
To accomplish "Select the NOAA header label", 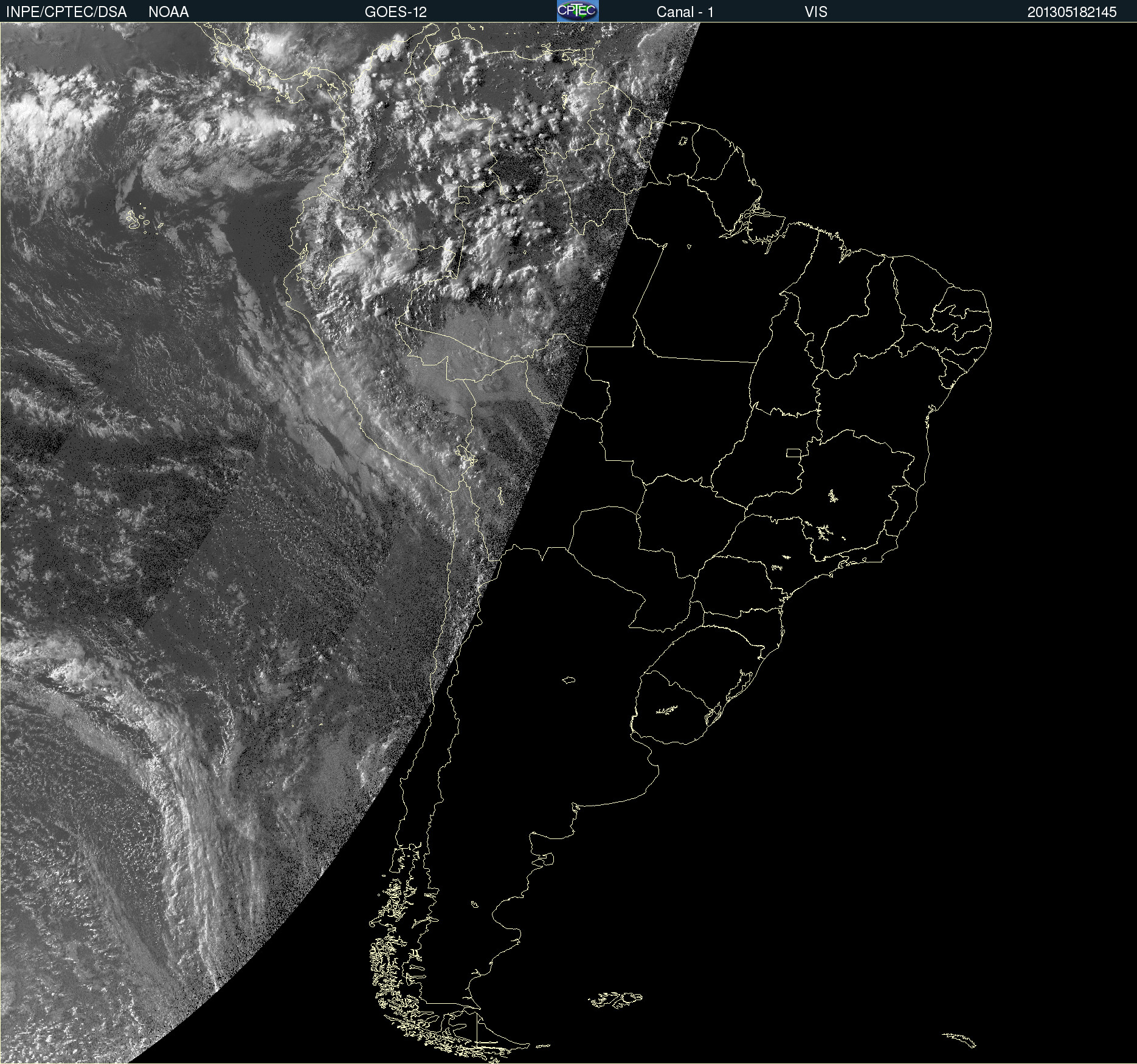I will click(168, 12).
